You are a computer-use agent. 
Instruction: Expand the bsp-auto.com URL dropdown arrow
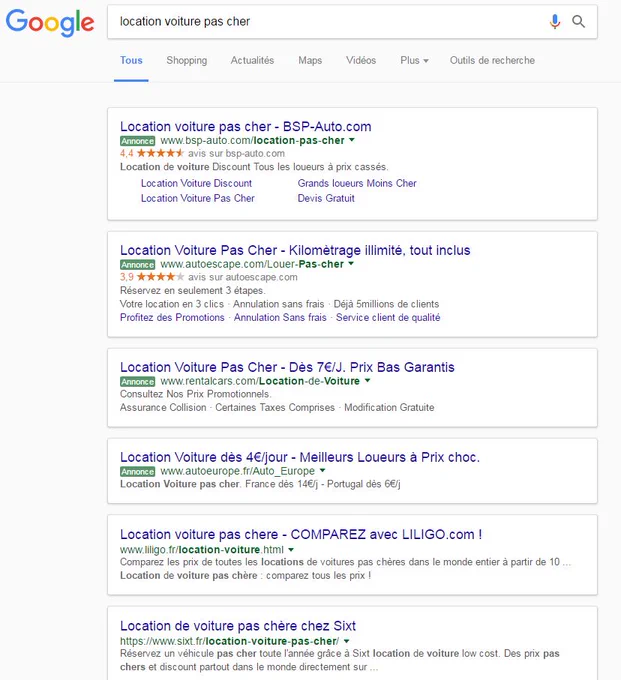352,140
